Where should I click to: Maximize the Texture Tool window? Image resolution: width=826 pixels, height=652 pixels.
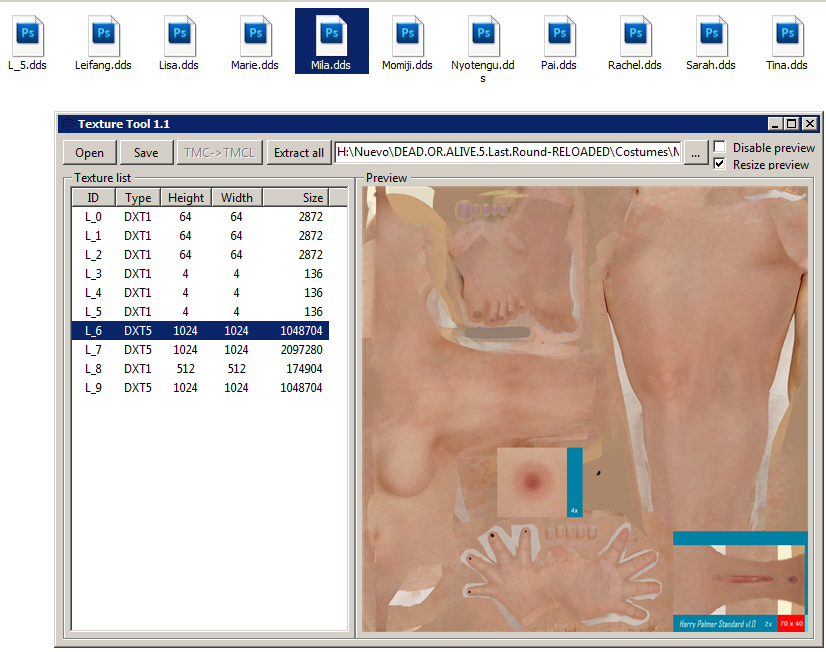tap(791, 124)
